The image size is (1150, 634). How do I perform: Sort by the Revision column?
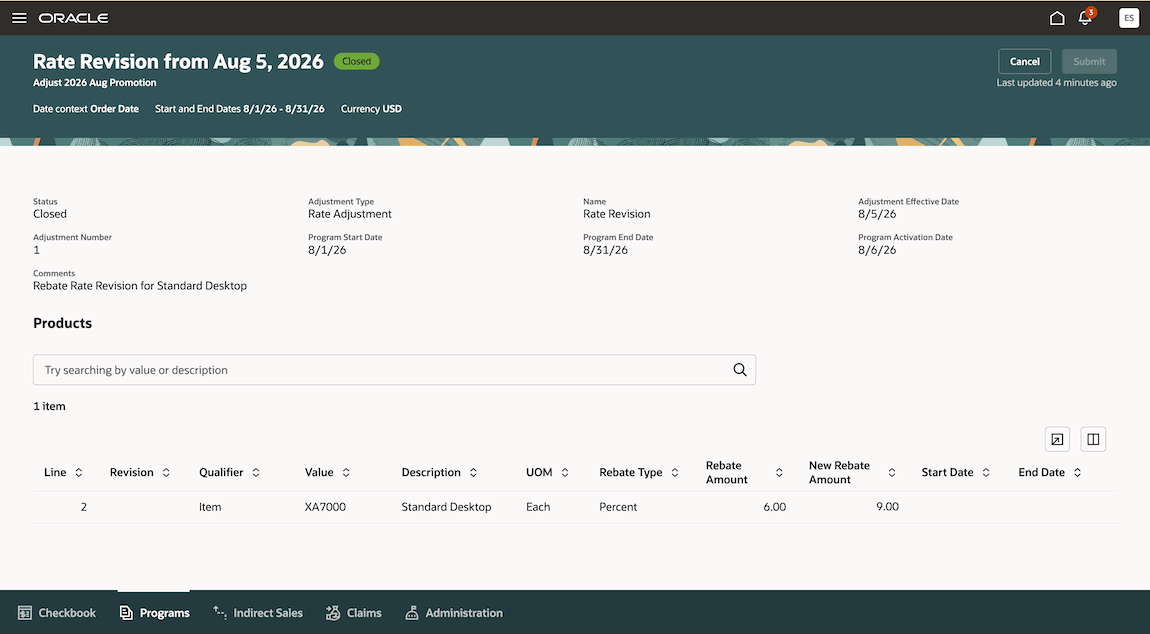166,473
